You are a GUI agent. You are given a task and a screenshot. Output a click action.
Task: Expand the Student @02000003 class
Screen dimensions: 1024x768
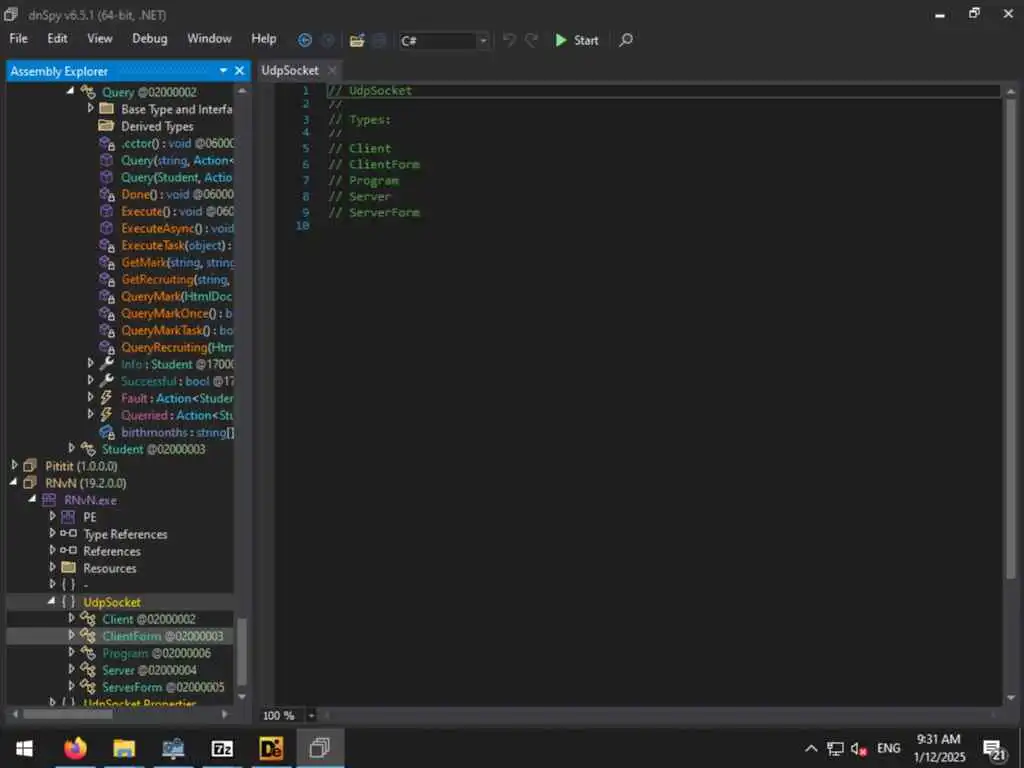coord(71,448)
